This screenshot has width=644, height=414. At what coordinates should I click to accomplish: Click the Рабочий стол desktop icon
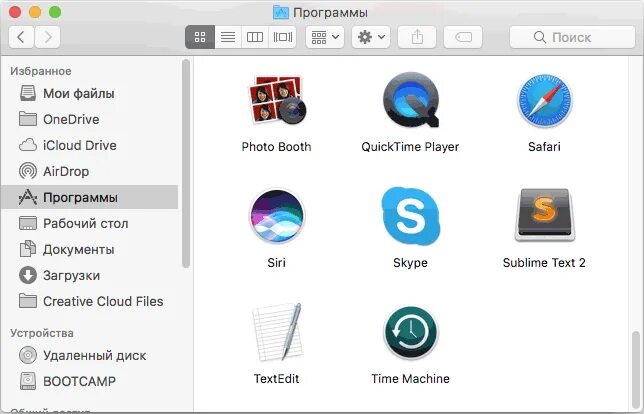[x=28, y=223]
